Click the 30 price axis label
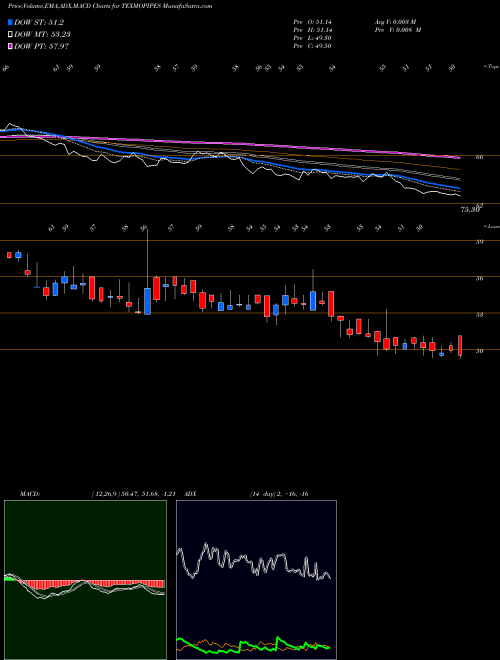The image size is (500, 660). click(x=479, y=351)
